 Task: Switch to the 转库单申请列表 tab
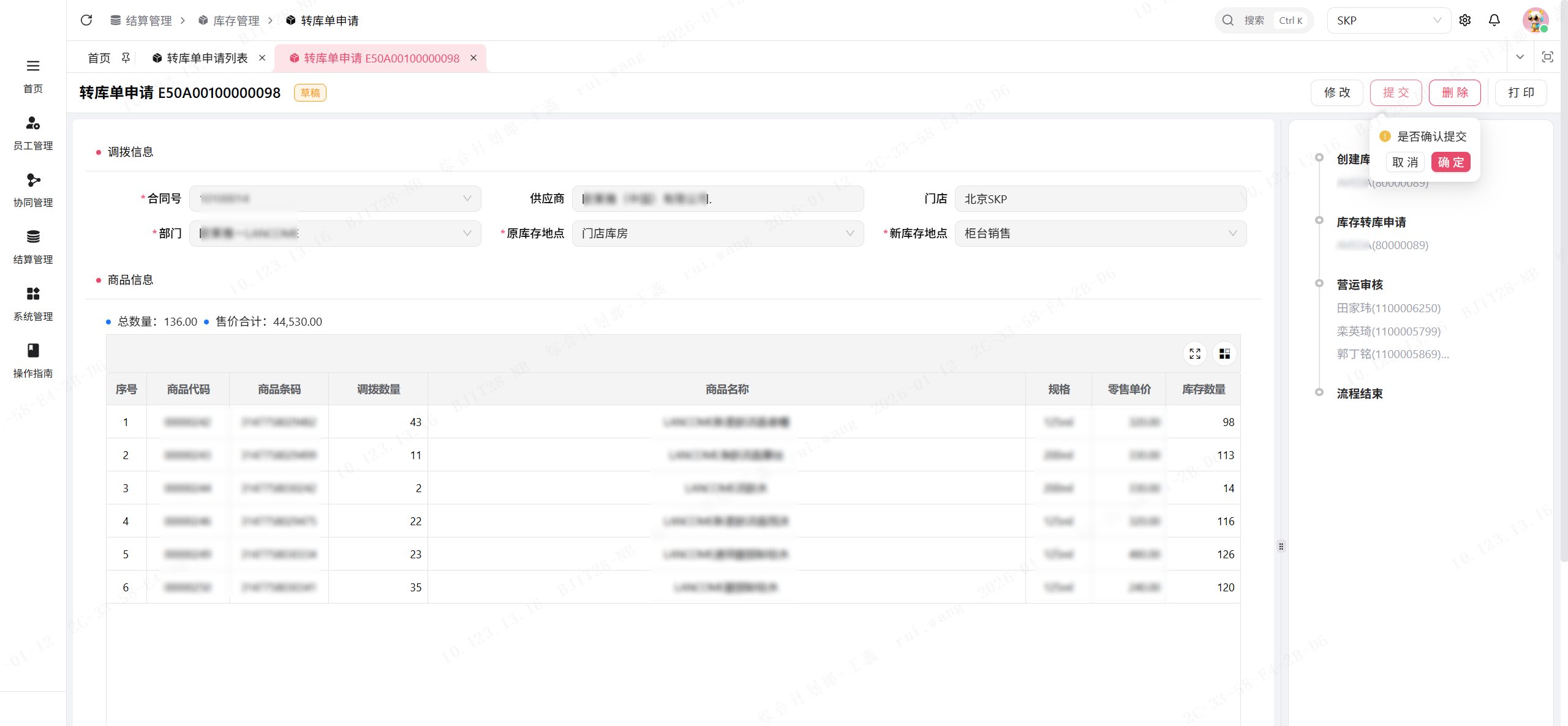tap(207, 58)
